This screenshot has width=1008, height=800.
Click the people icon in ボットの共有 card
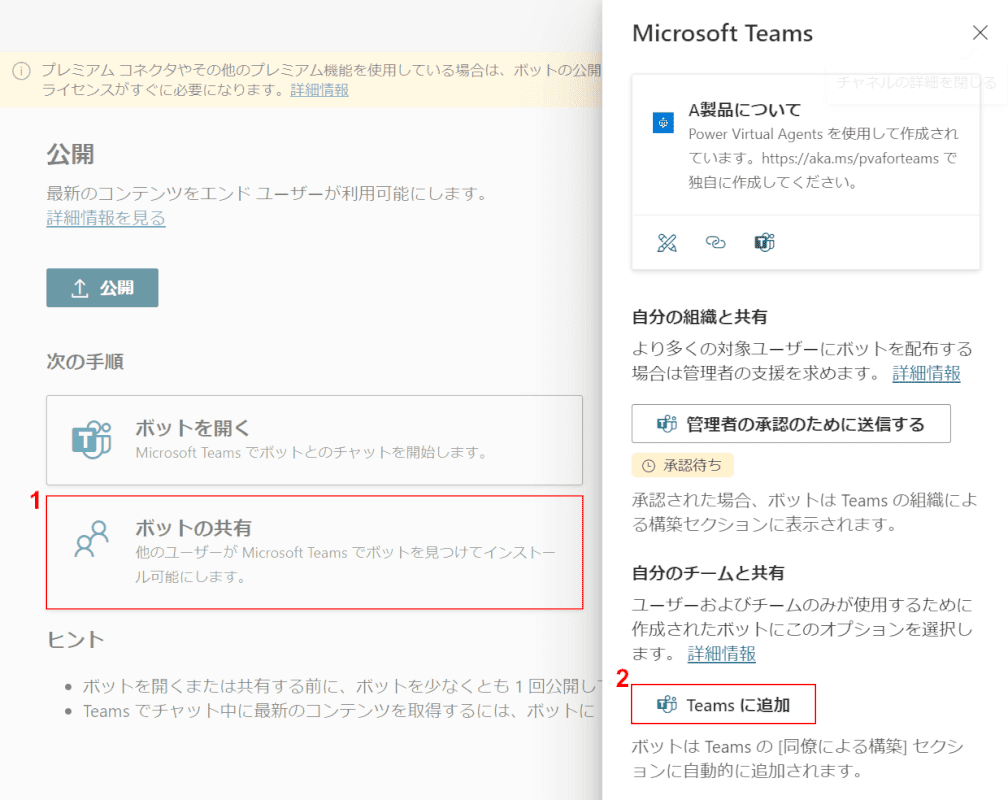point(91,539)
